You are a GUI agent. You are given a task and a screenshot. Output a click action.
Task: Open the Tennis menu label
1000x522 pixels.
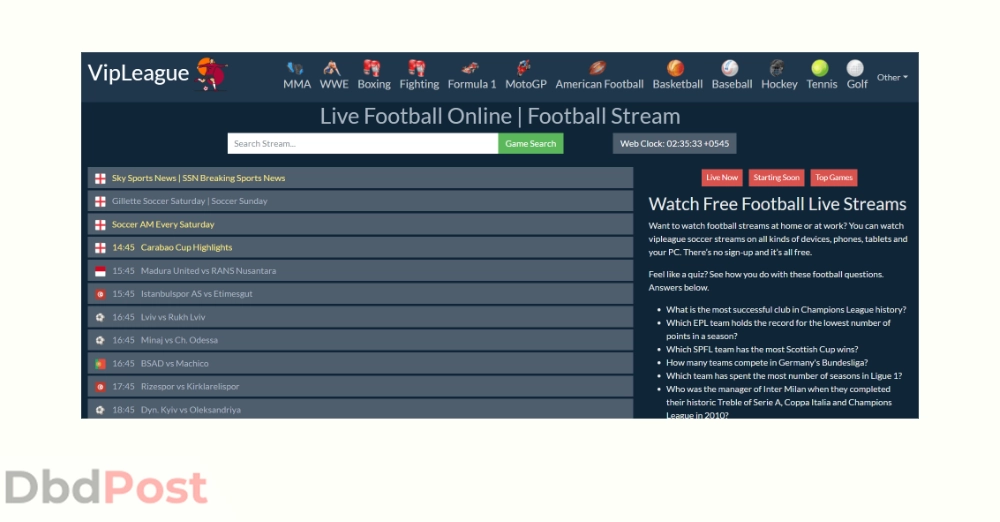tap(821, 84)
